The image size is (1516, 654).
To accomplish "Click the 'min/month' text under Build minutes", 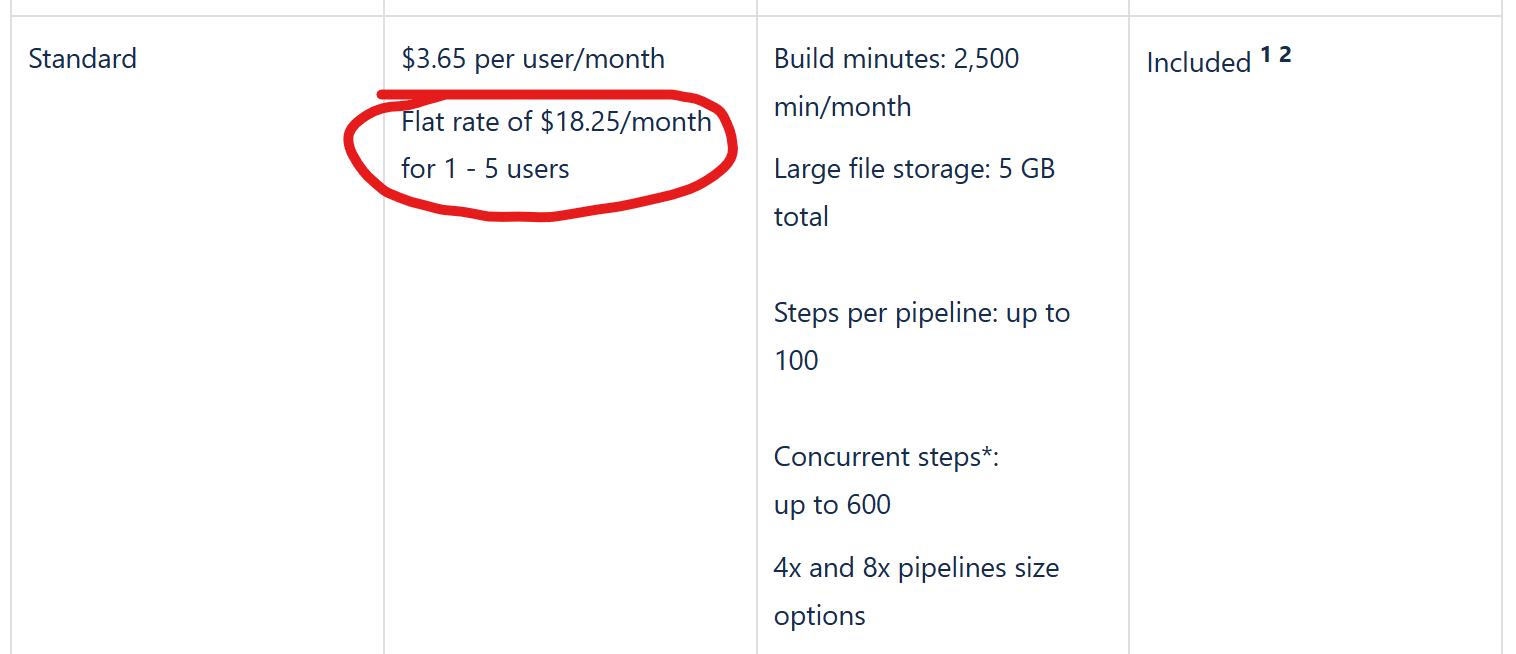I will (842, 107).
